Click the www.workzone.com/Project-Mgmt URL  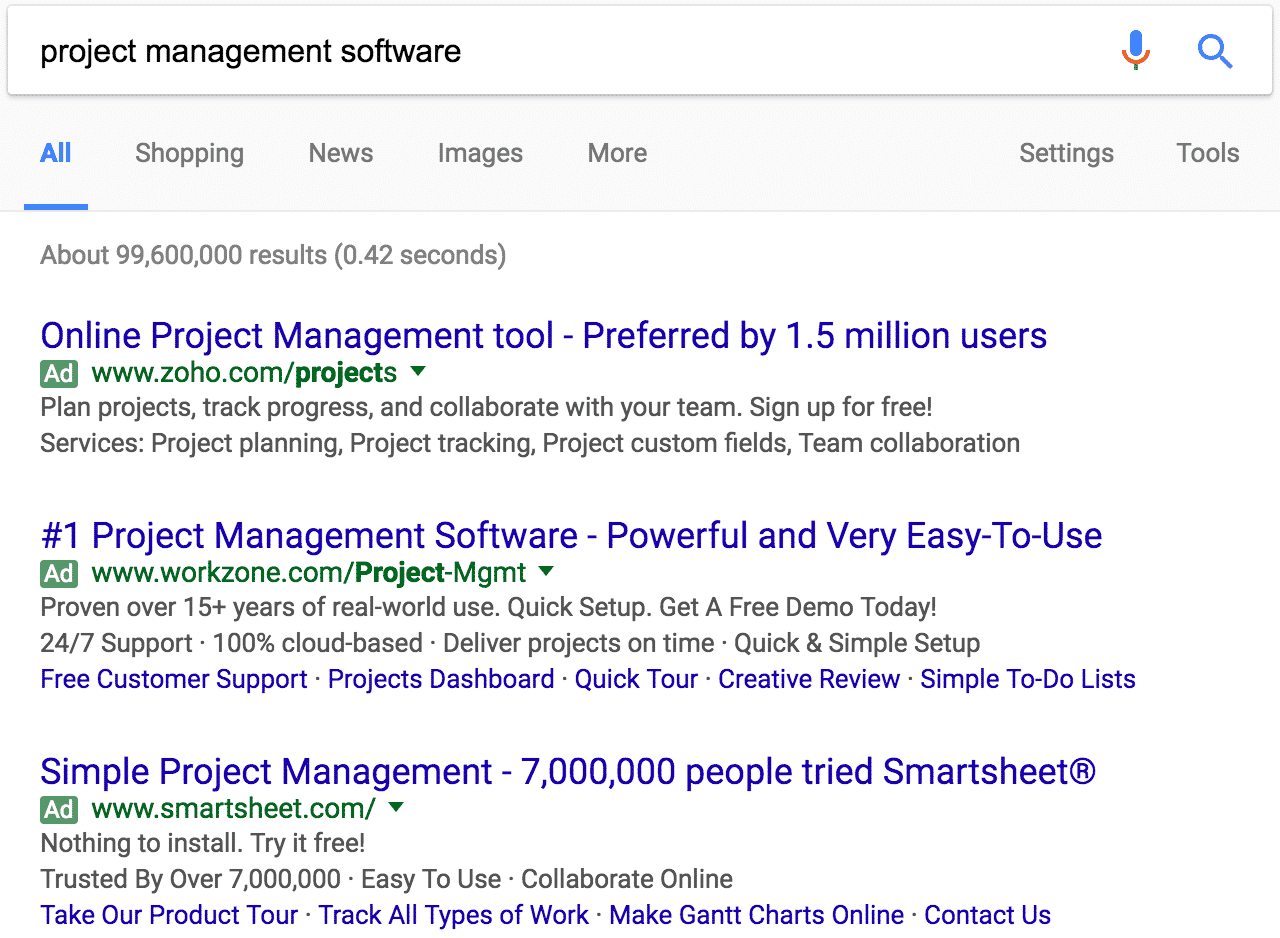pos(309,573)
